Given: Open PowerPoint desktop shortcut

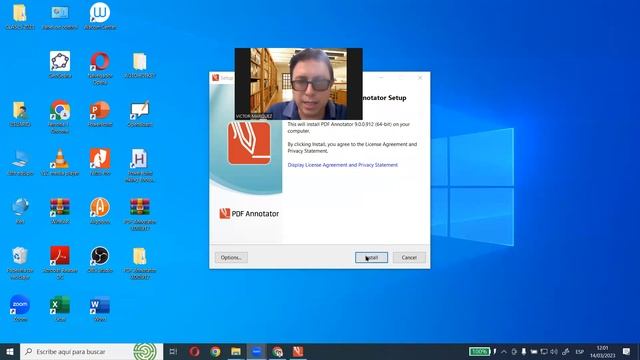Looking at the screenshot, I should click(100, 113).
